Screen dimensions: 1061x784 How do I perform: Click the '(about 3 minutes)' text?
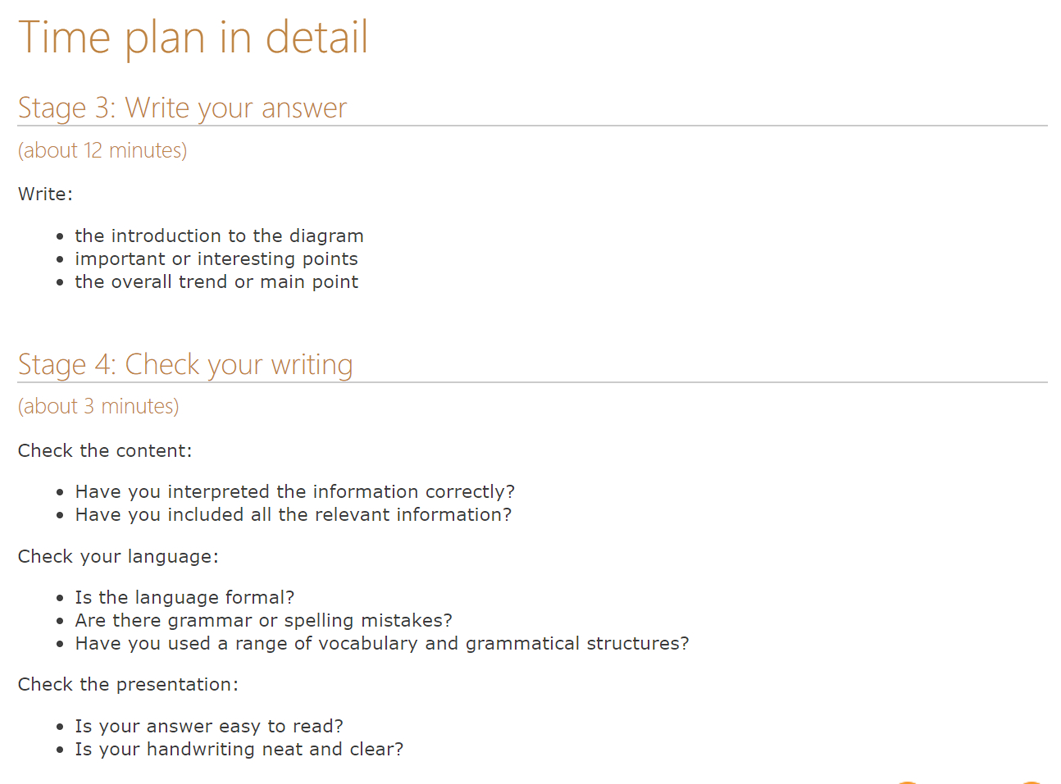[x=98, y=406]
